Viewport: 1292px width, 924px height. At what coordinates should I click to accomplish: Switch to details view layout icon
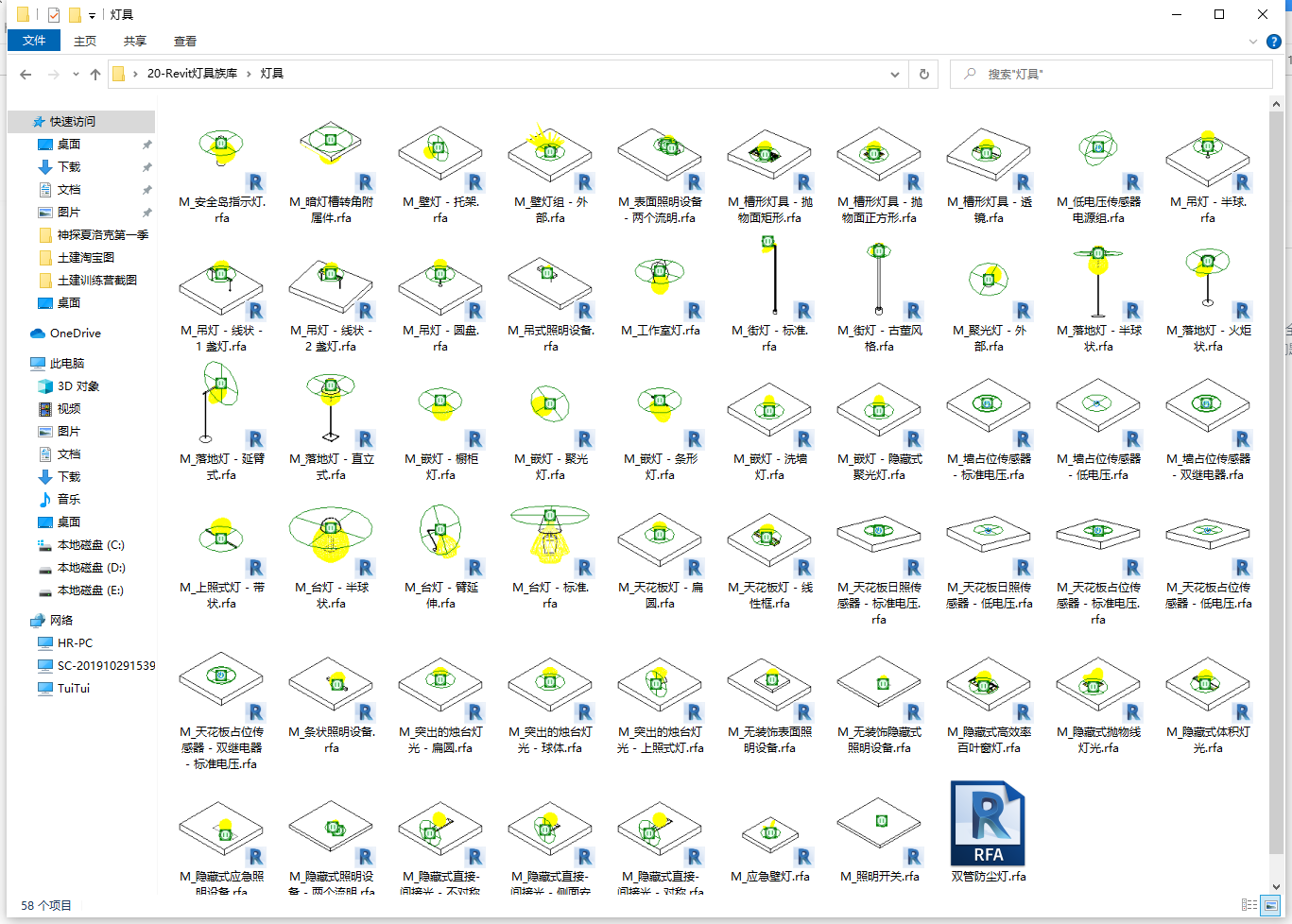tap(1249, 905)
